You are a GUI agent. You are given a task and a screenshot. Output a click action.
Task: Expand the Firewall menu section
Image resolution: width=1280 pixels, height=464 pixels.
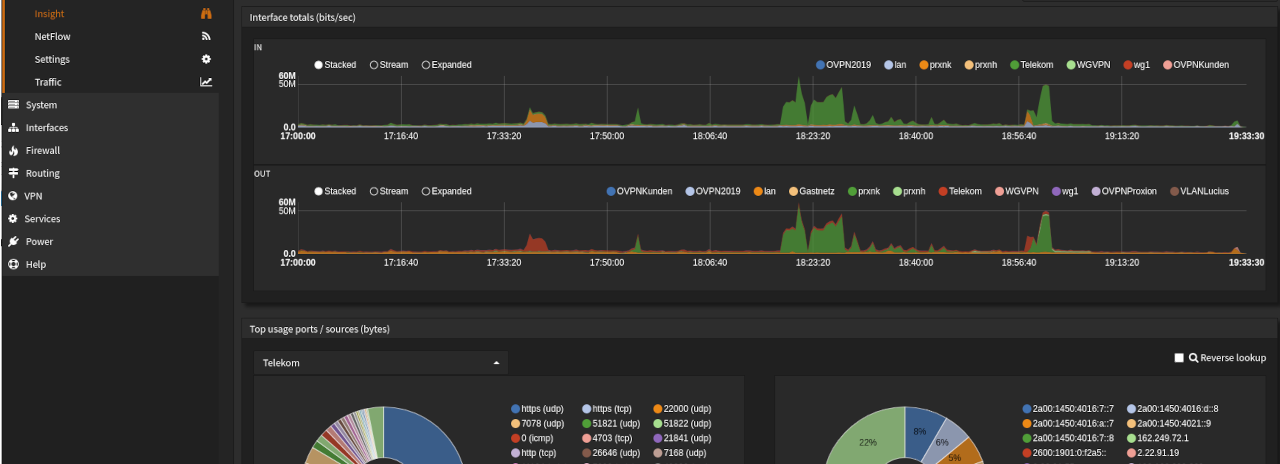click(x=110, y=151)
